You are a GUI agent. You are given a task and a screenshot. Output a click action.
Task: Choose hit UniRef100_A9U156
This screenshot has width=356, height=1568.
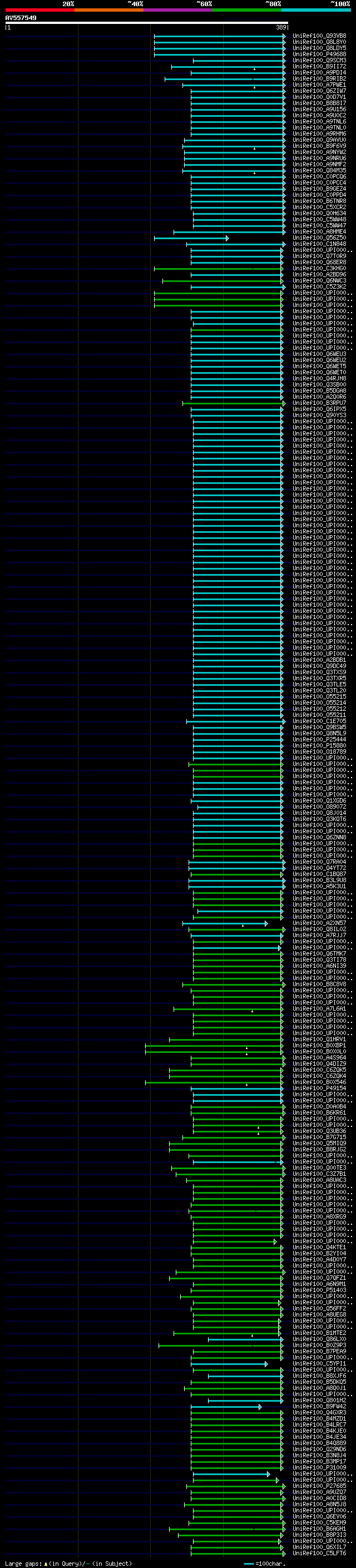(x=319, y=109)
